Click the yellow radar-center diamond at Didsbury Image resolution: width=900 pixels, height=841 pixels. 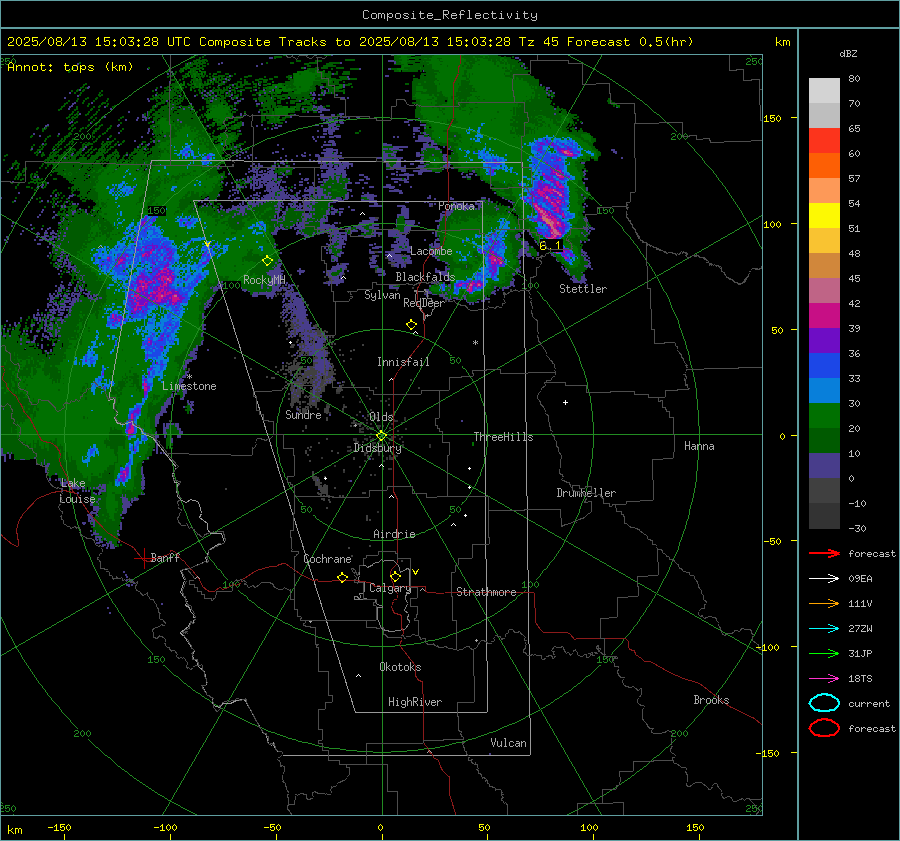coord(381,436)
